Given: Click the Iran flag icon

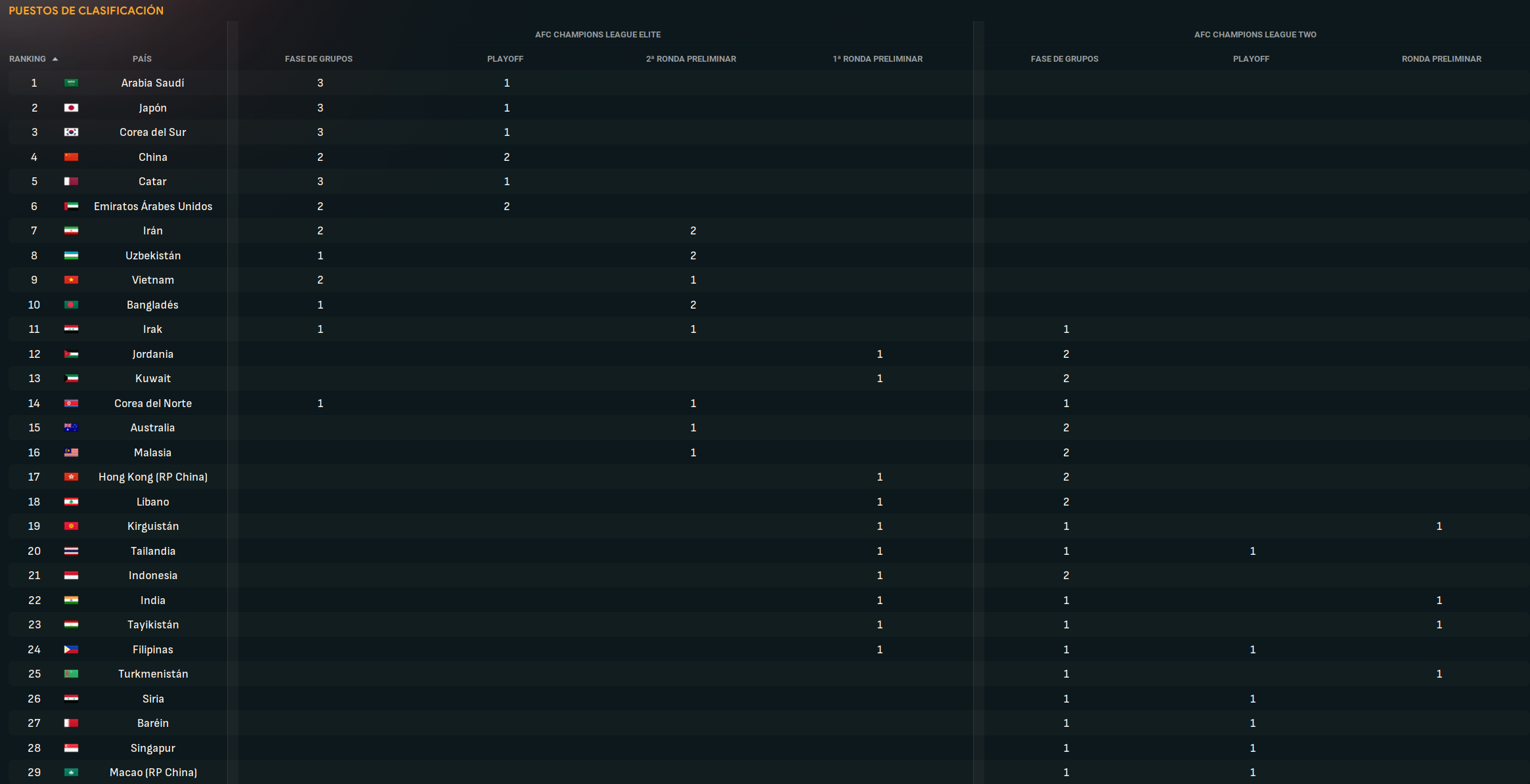Looking at the screenshot, I should click(x=71, y=230).
